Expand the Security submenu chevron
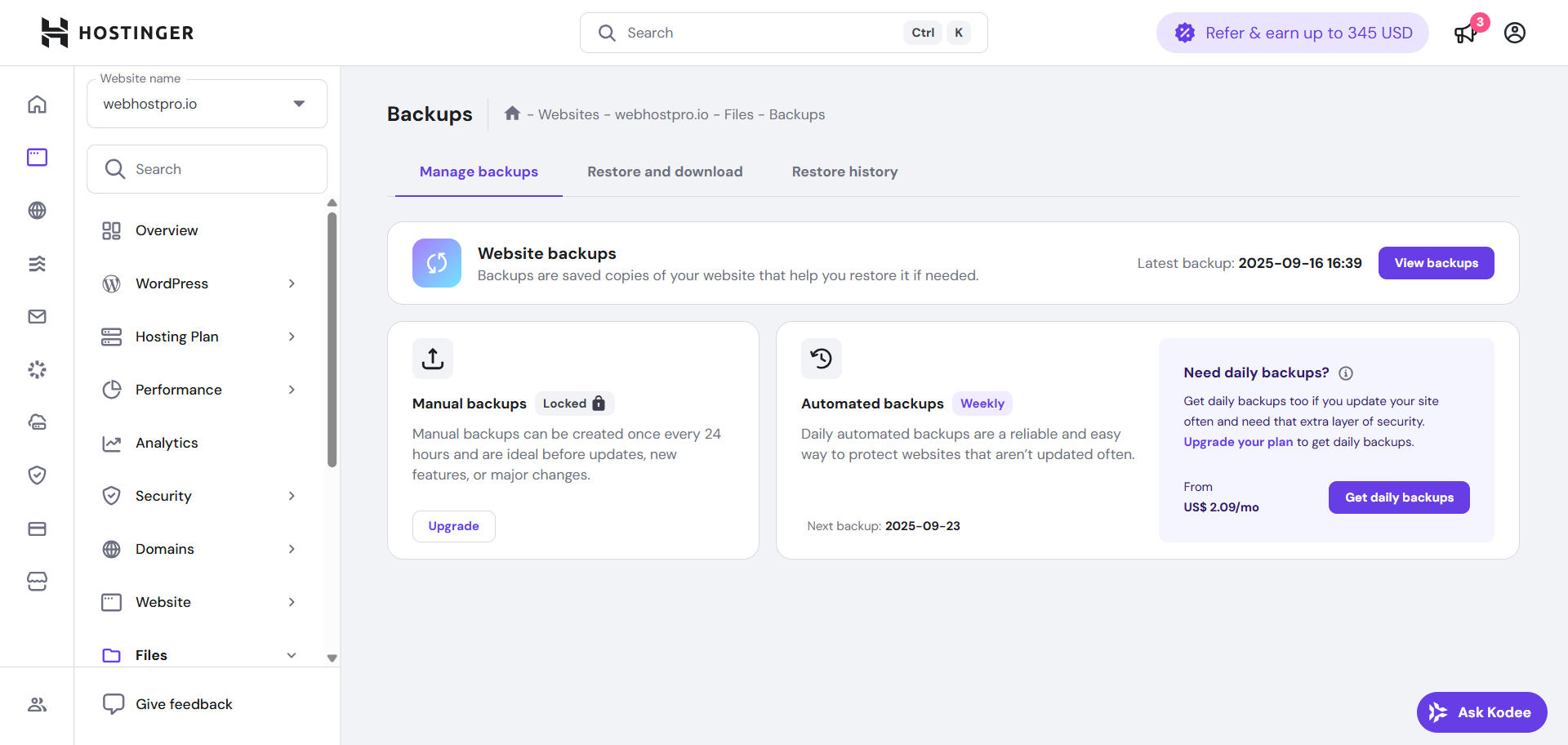1568x745 pixels. click(x=292, y=496)
